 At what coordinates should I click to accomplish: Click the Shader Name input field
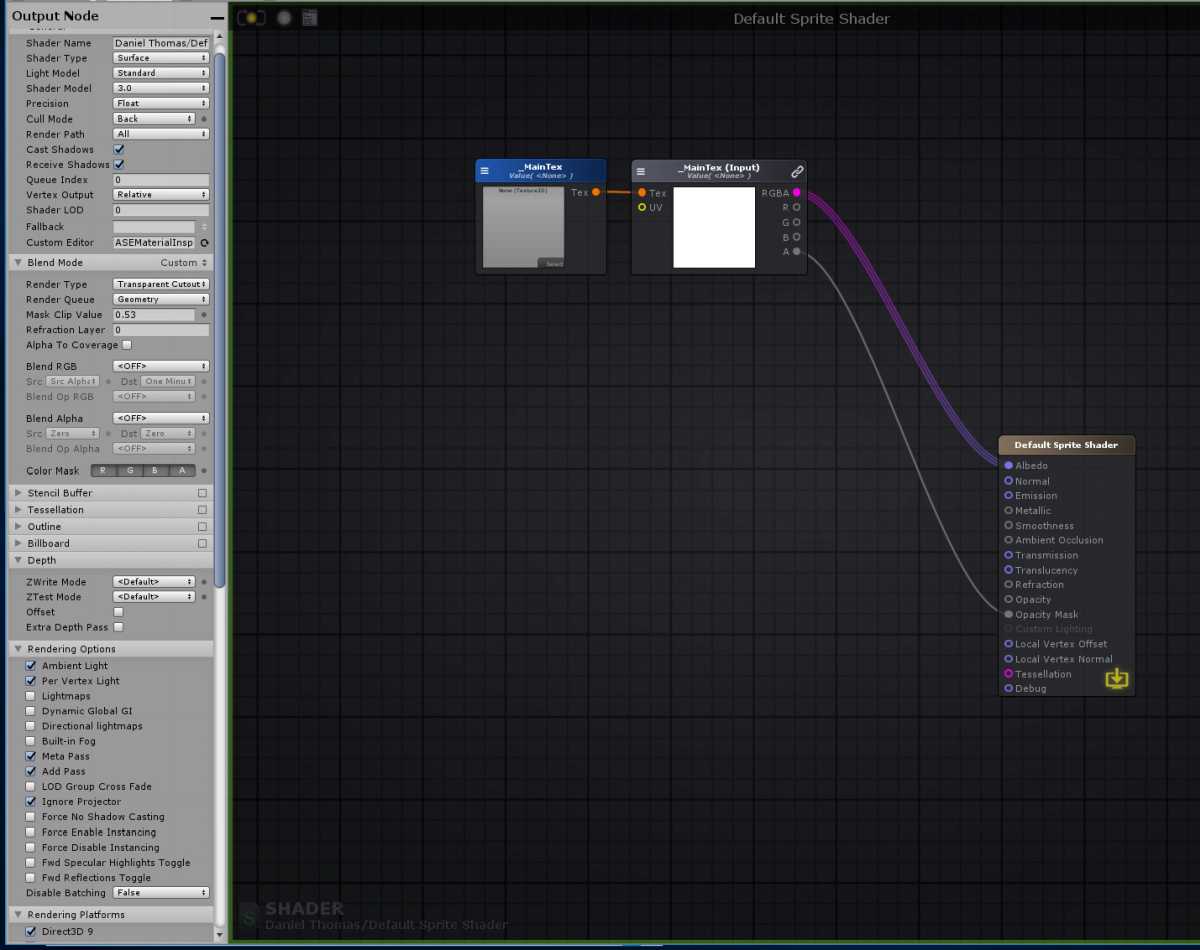(x=161, y=43)
